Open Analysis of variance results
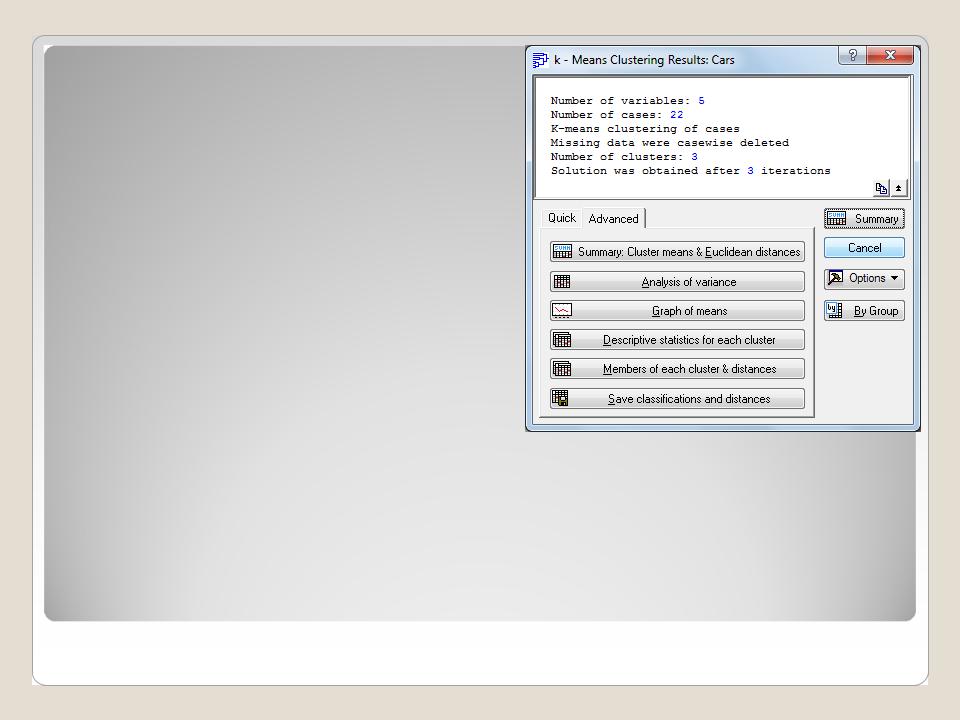Screen dimensions: 960x720 tap(677, 282)
